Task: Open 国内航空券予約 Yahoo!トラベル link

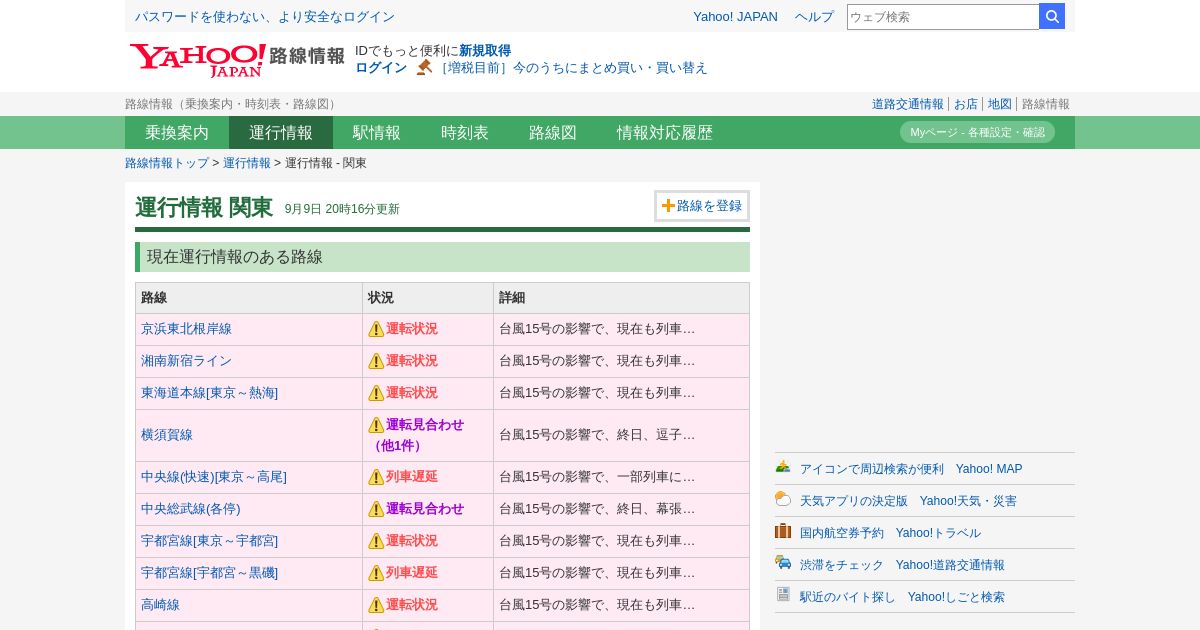Action: (x=890, y=533)
